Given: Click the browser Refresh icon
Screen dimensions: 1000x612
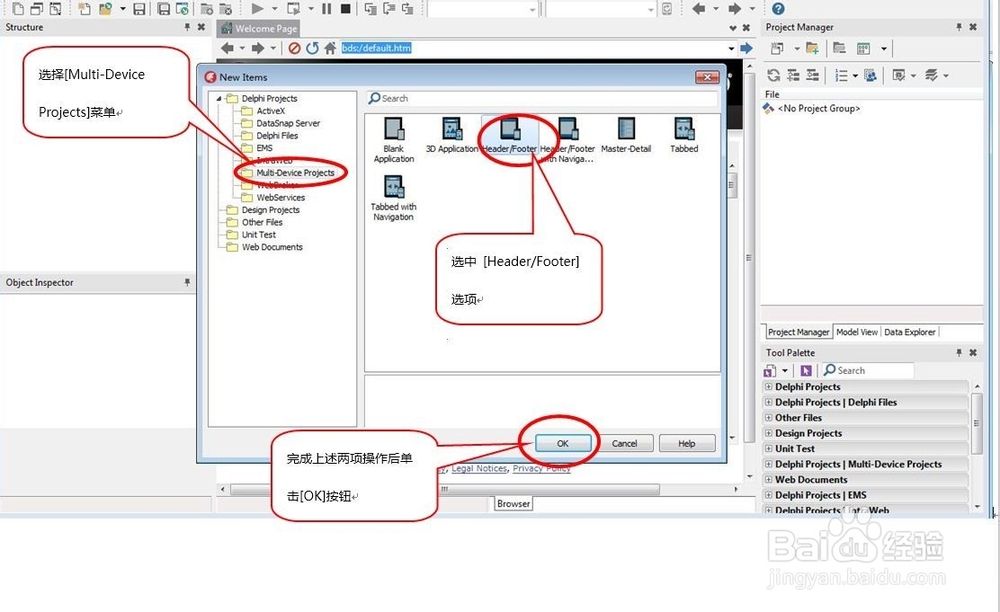Looking at the screenshot, I should [x=312, y=48].
